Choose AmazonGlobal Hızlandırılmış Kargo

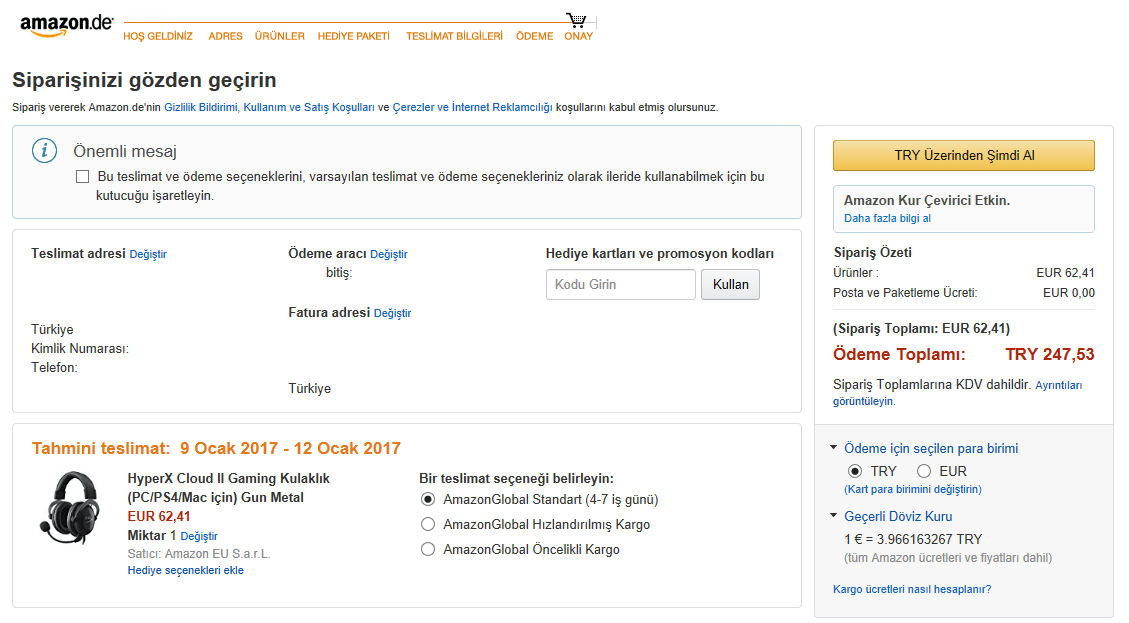tap(428, 524)
